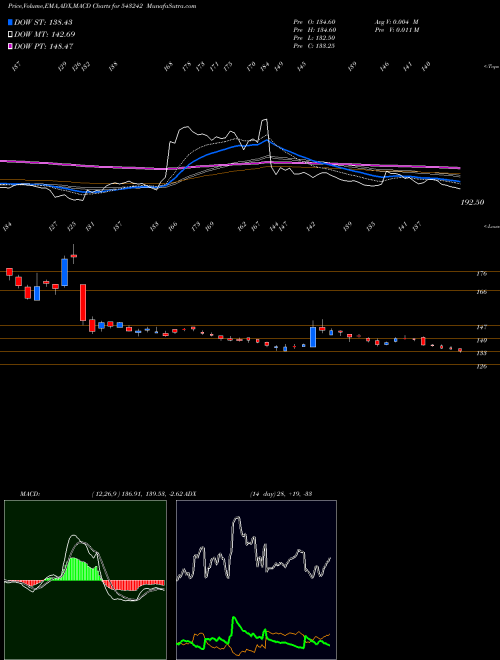Click the 'Avg V: 0.004 M' value
Viewport: 500px width, 660px height.
(396, 22)
